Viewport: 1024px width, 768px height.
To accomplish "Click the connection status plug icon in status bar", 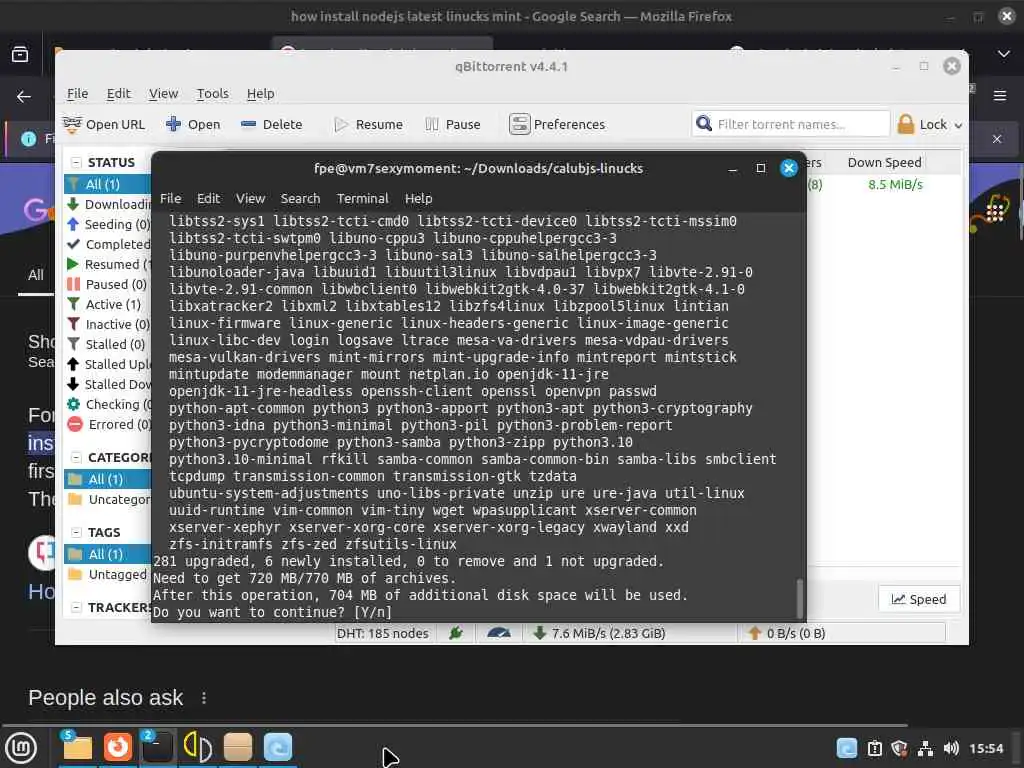I will pyautogui.click(x=456, y=633).
